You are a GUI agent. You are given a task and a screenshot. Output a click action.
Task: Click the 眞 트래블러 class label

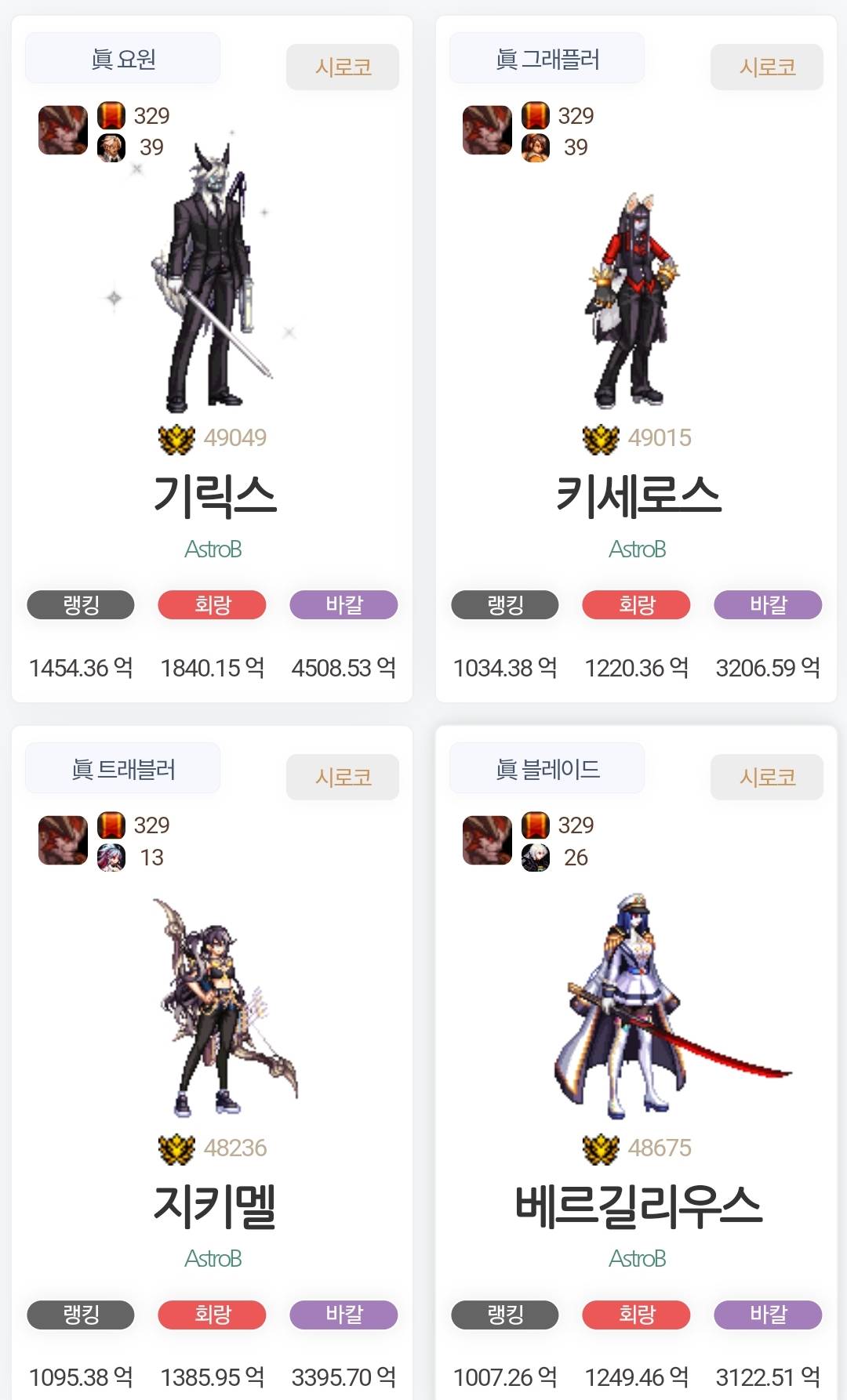(x=122, y=769)
